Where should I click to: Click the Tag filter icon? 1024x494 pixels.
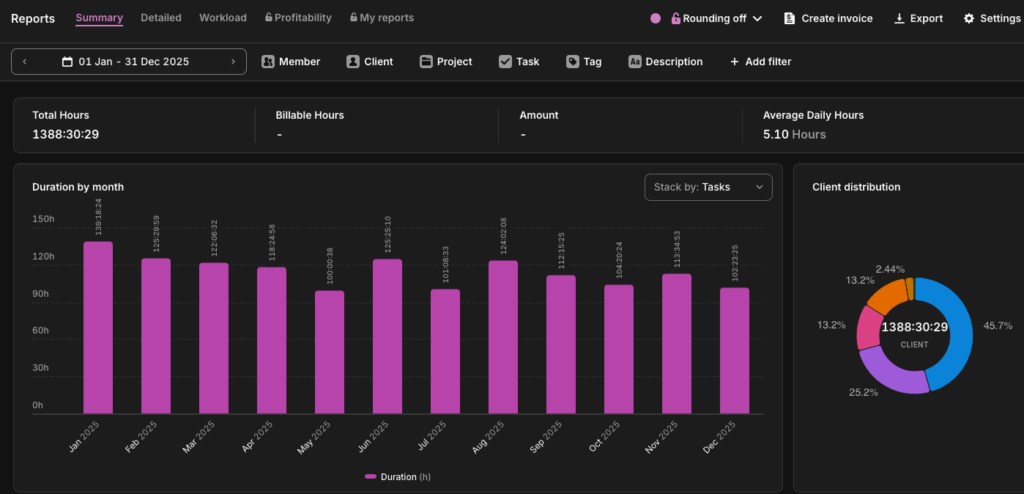[x=572, y=62]
